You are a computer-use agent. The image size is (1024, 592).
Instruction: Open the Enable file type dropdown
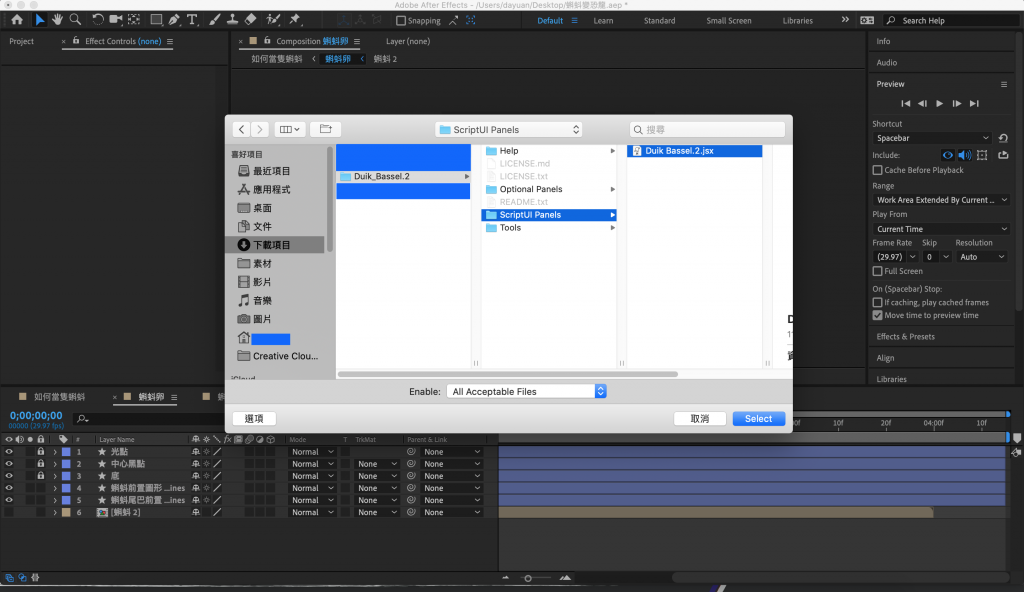tap(526, 391)
